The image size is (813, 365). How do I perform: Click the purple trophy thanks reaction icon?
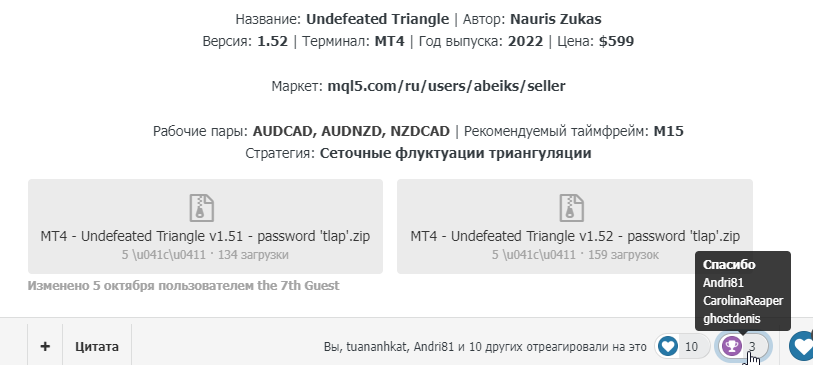tap(733, 346)
